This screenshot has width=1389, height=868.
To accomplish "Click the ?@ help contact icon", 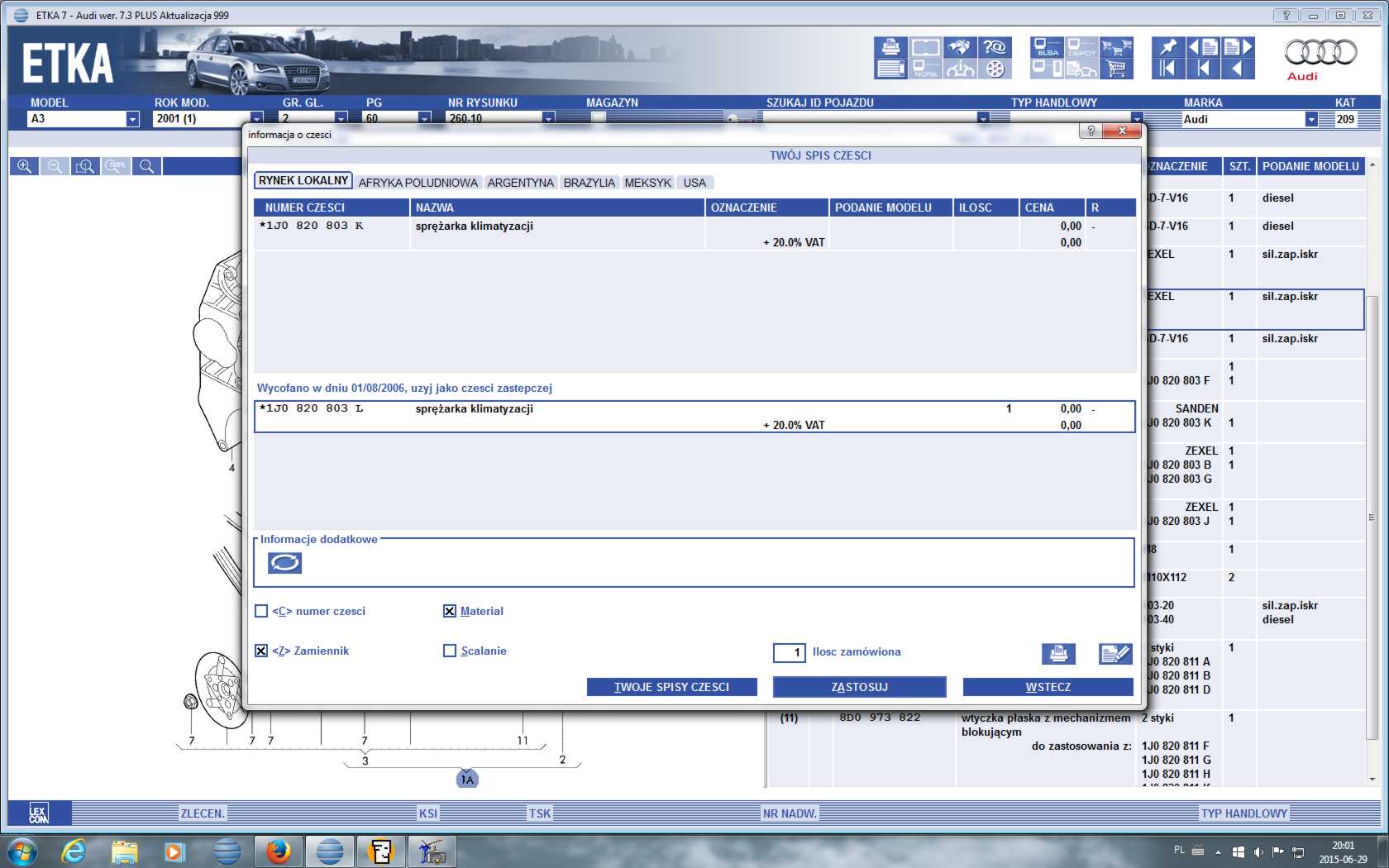I will [995, 47].
